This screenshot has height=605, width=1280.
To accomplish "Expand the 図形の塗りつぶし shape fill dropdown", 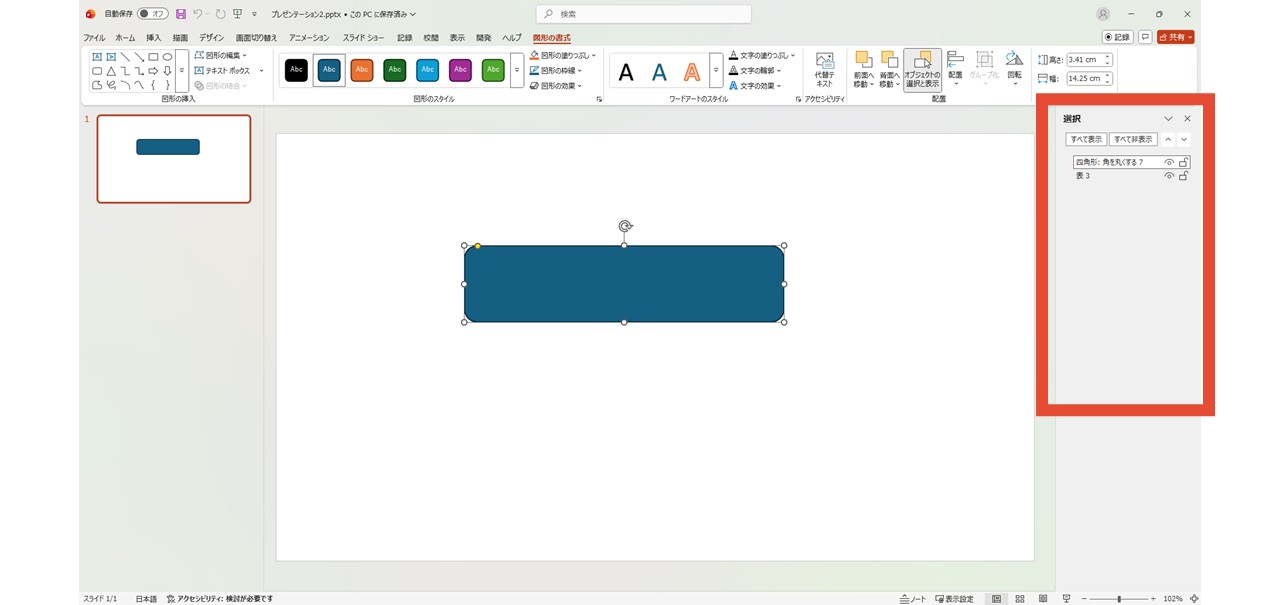I will coord(594,56).
